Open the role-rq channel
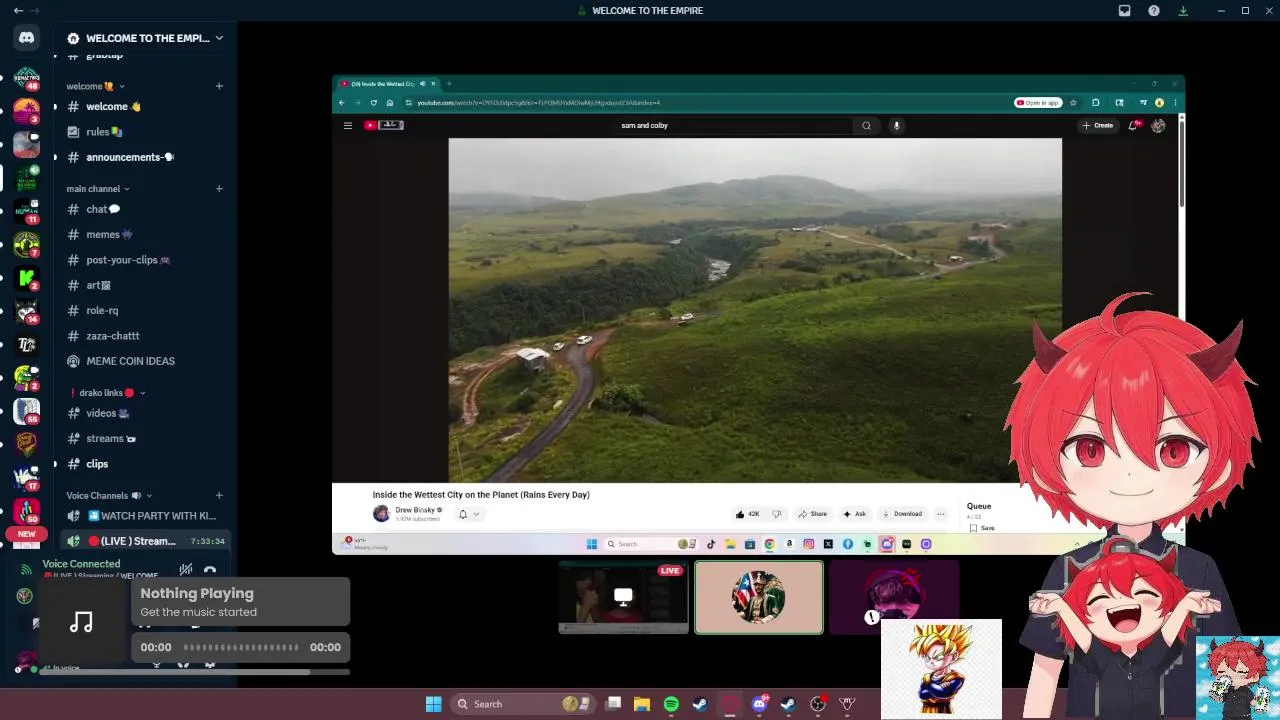 [x=144, y=310]
